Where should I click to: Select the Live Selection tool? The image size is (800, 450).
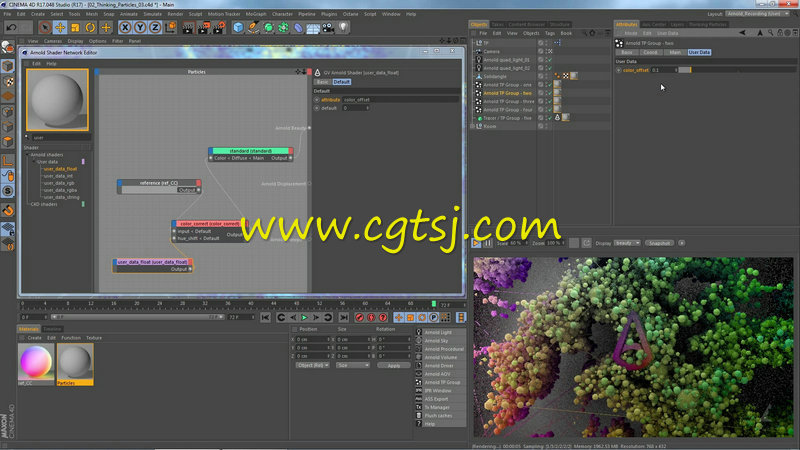45,27
